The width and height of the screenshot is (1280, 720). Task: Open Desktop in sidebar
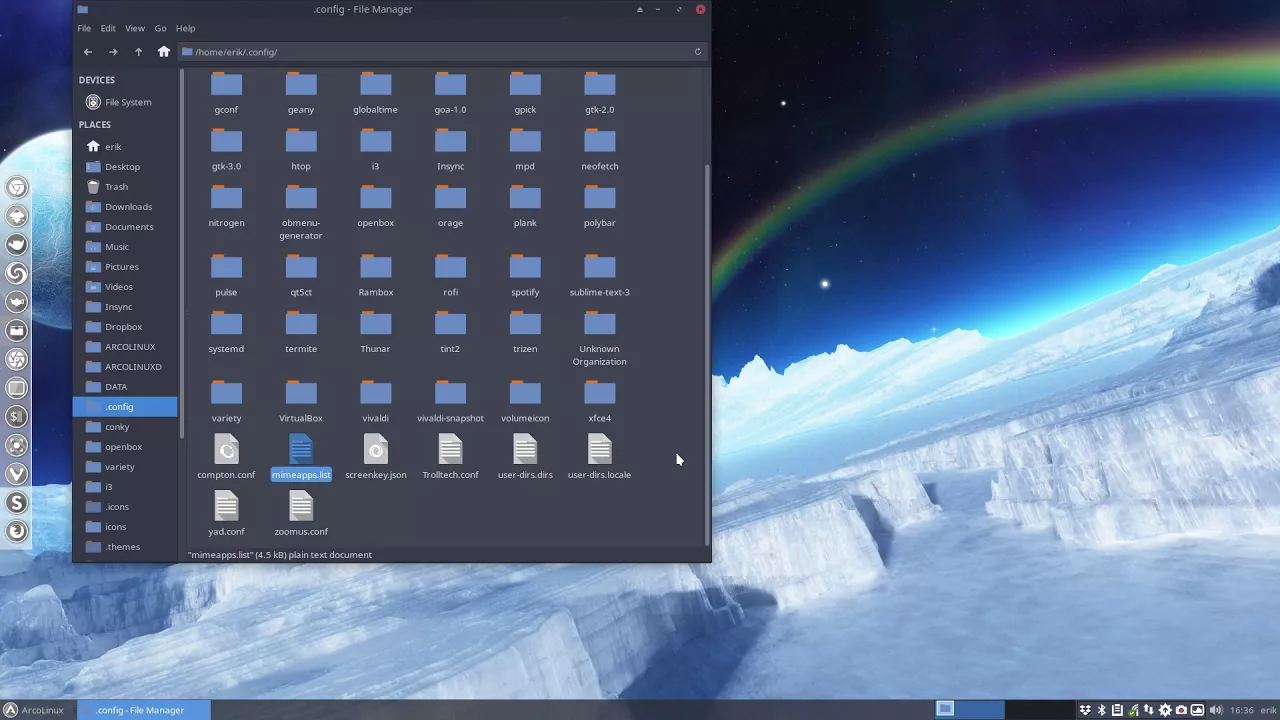tap(125, 167)
